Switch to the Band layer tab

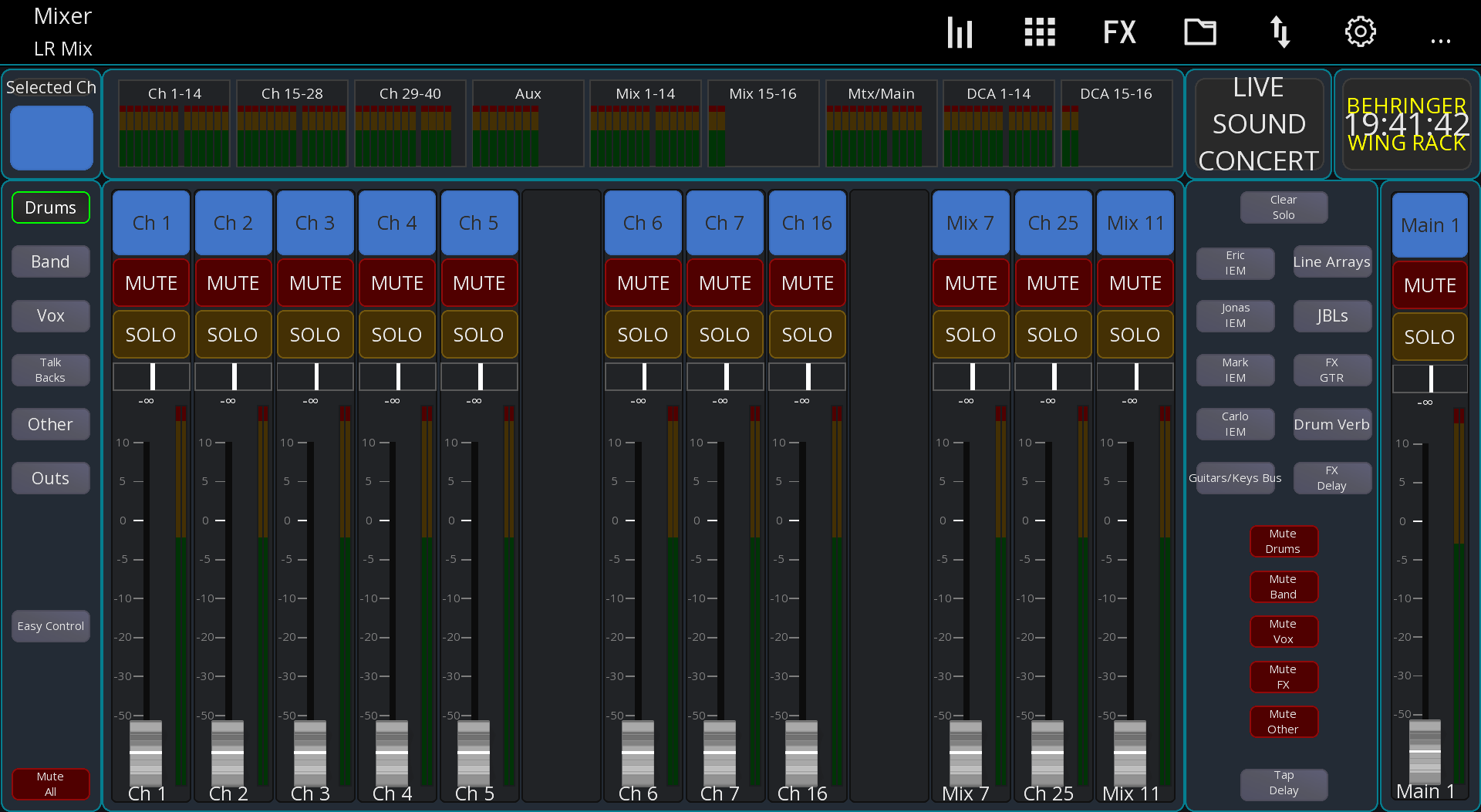click(x=50, y=261)
